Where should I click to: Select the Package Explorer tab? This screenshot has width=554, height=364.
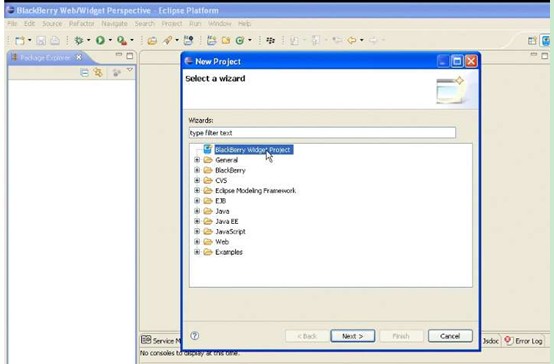point(46,58)
